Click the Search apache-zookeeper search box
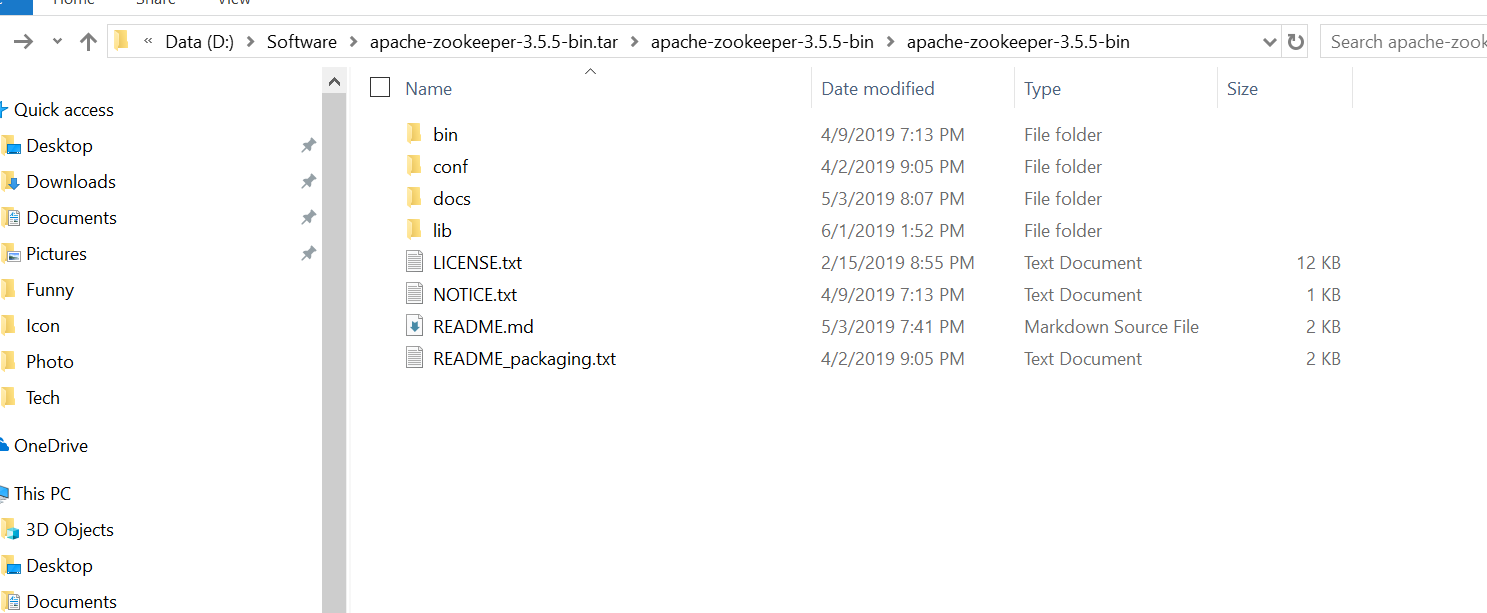The height and width of the screenshot is (613, 1487). click(1404, 42)
